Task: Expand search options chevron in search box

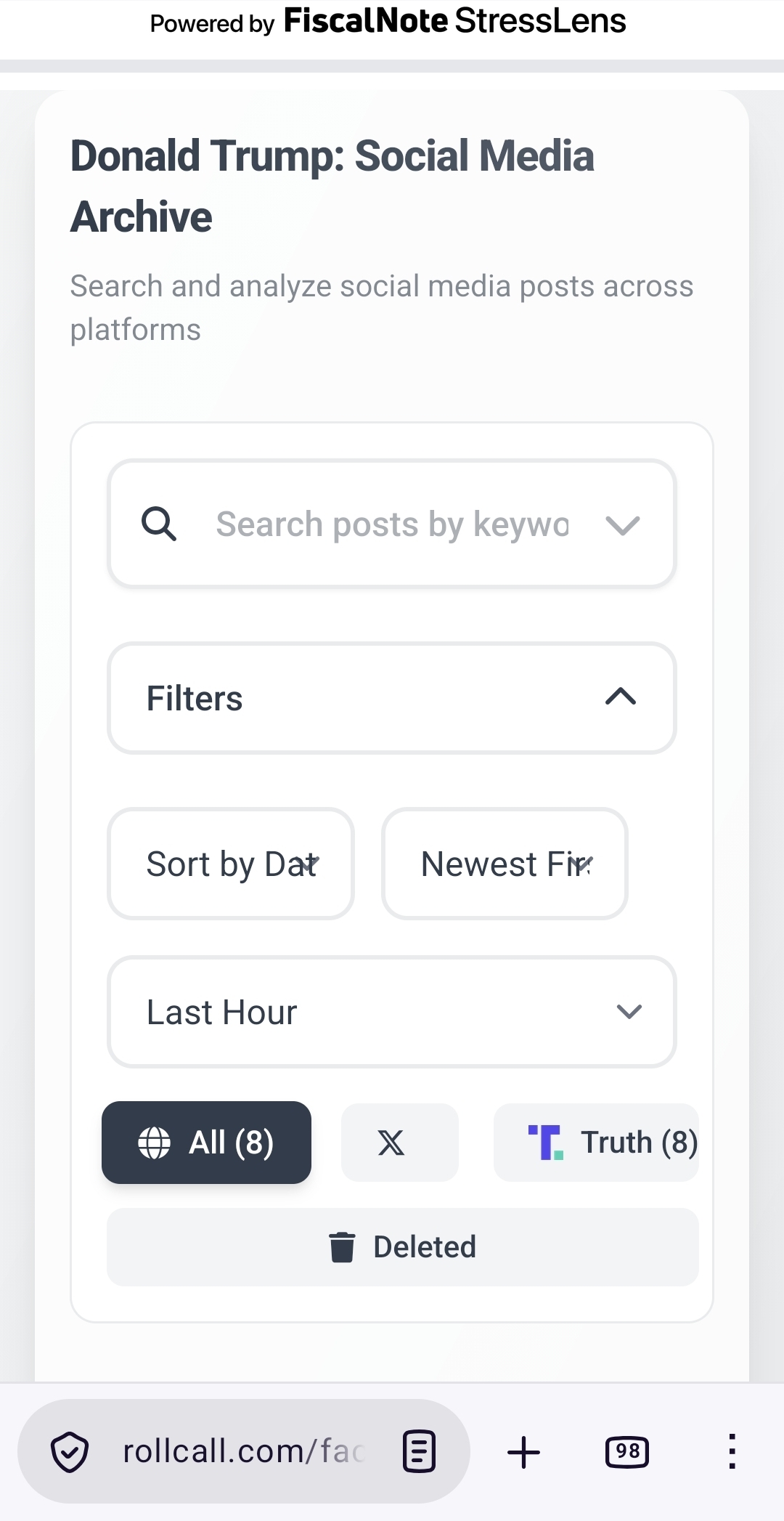Action: point(622,524)
